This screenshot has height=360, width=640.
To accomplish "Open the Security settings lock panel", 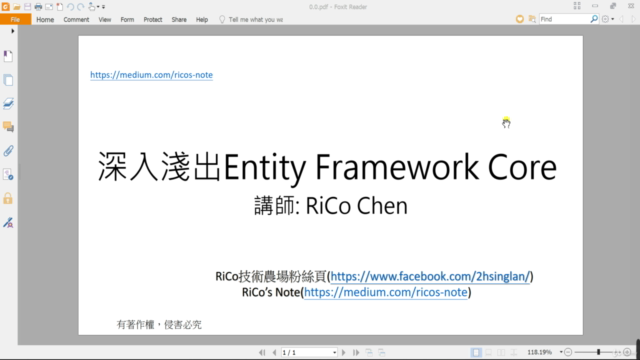I will pos(8,199).
